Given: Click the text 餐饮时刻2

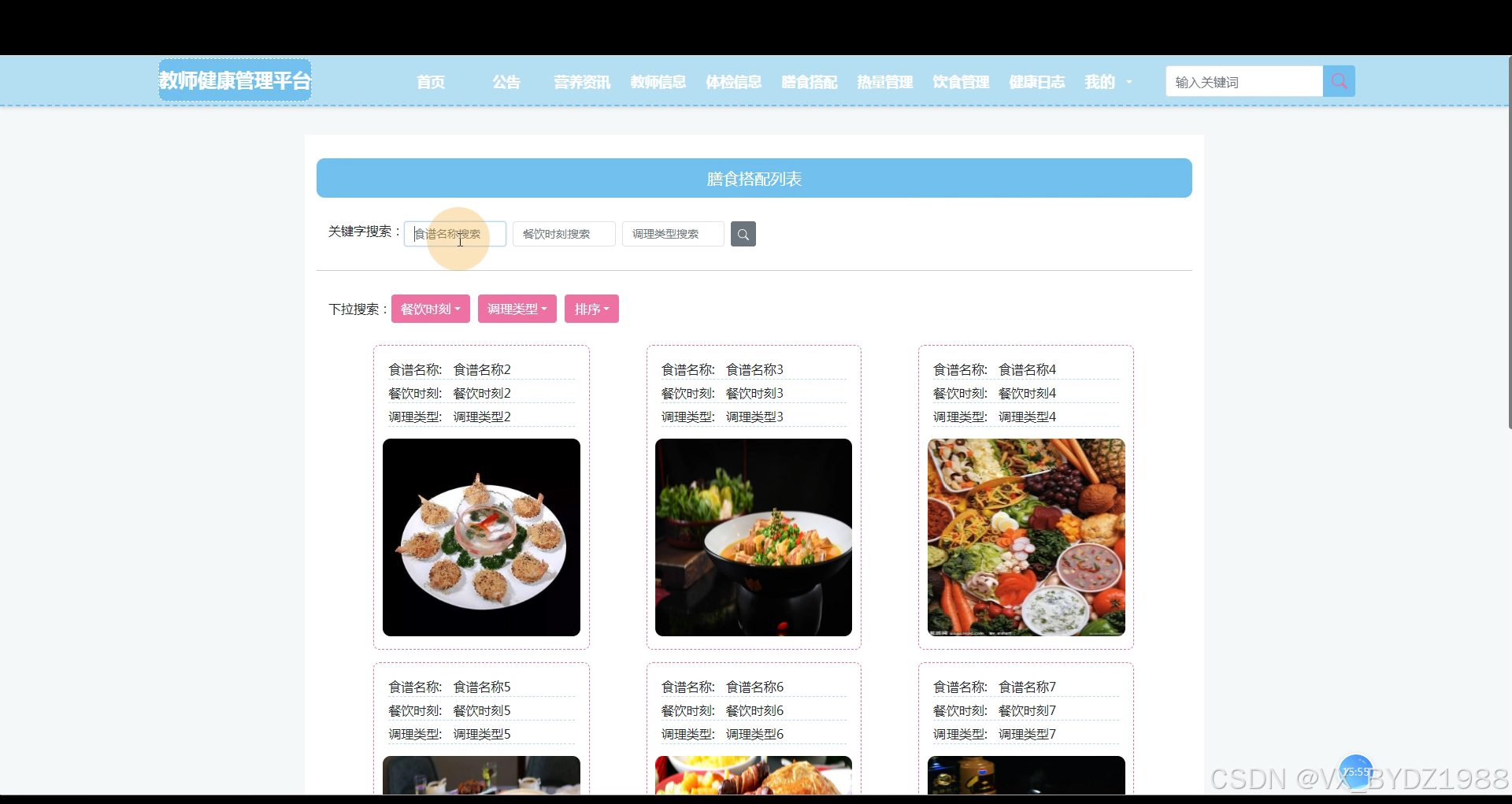Looking at the screenshot, I should tap(482, 393).
